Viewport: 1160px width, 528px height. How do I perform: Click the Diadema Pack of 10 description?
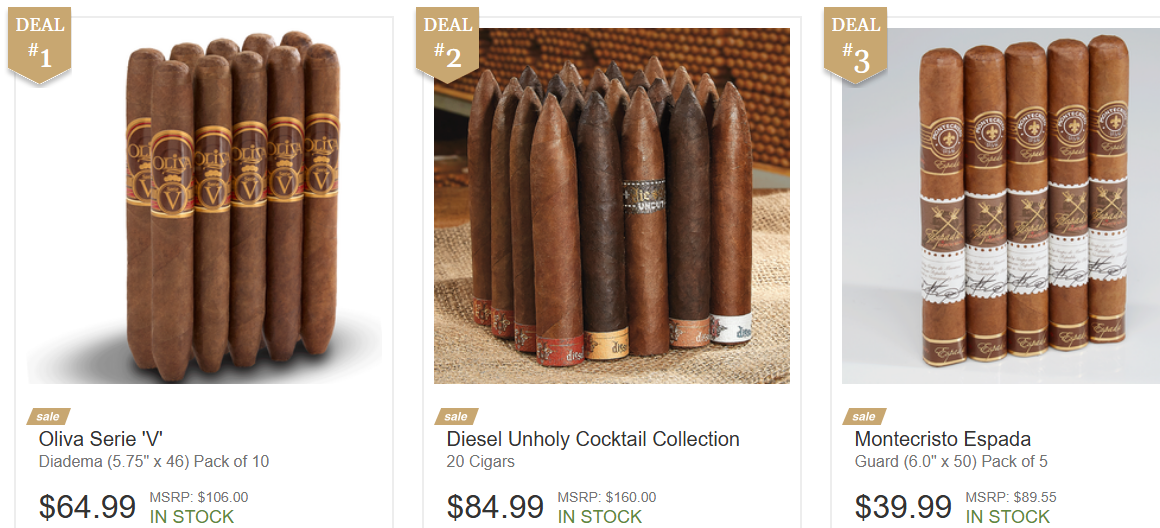pos(154,462)
